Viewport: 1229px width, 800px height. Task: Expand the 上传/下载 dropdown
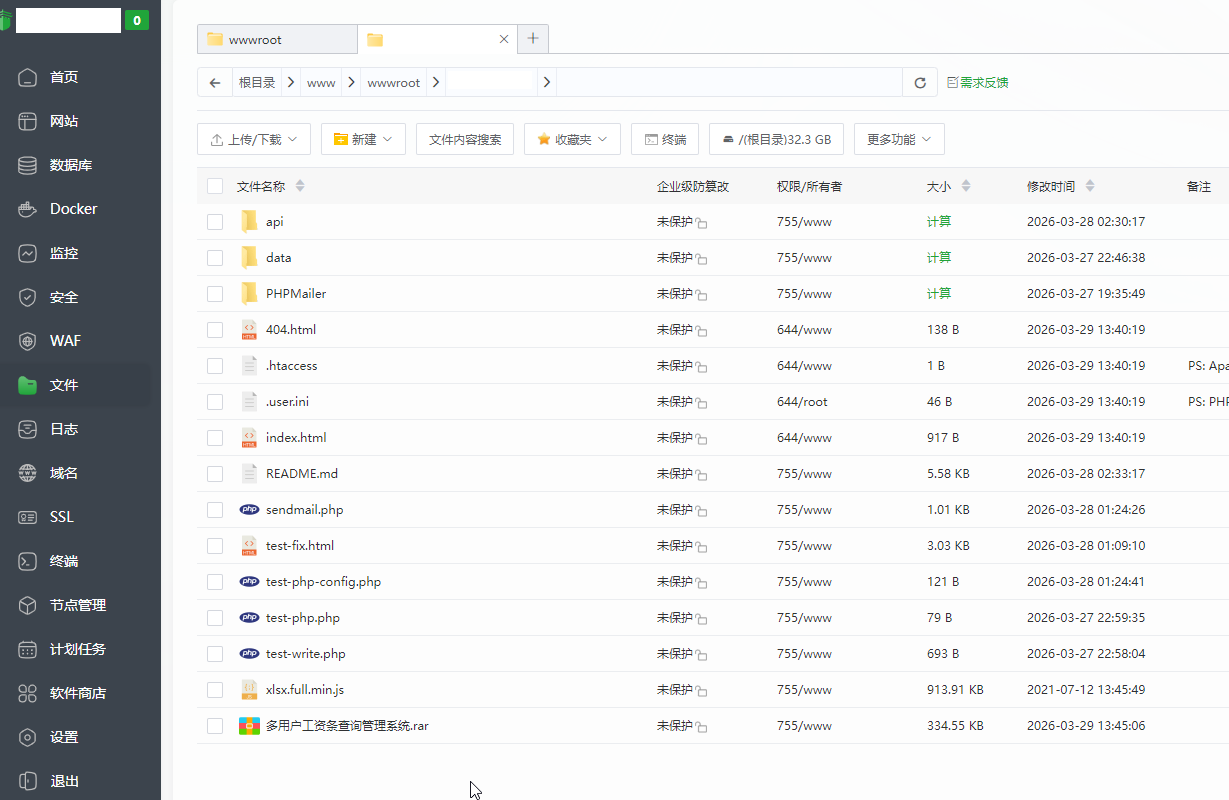(x=253, y=139)
